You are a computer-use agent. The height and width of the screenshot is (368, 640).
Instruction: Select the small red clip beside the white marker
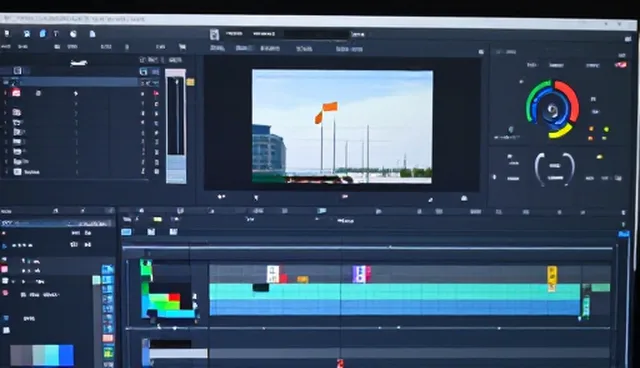click(x=283, y=278)
